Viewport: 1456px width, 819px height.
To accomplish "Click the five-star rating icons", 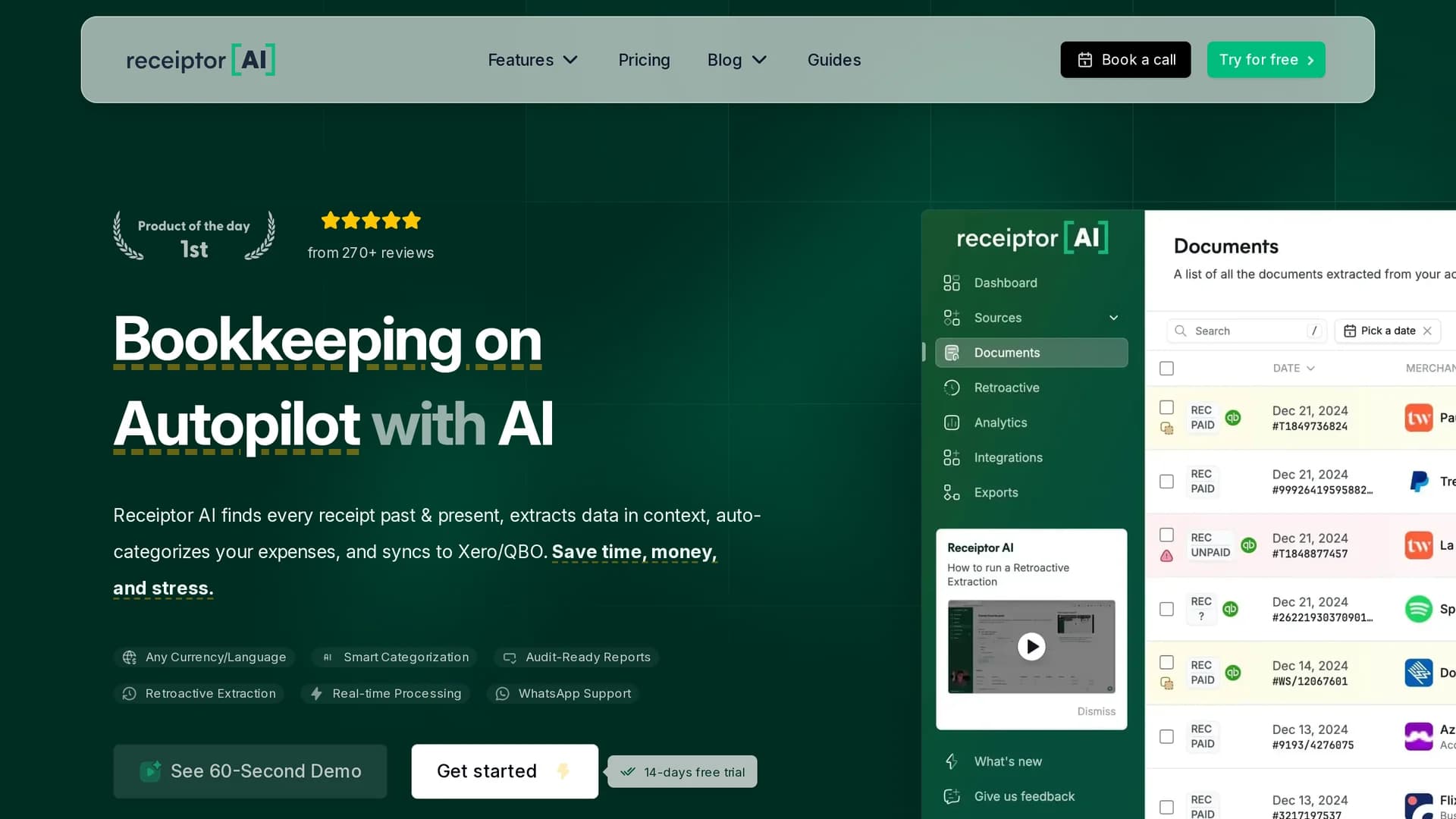I will click(371, 221).
